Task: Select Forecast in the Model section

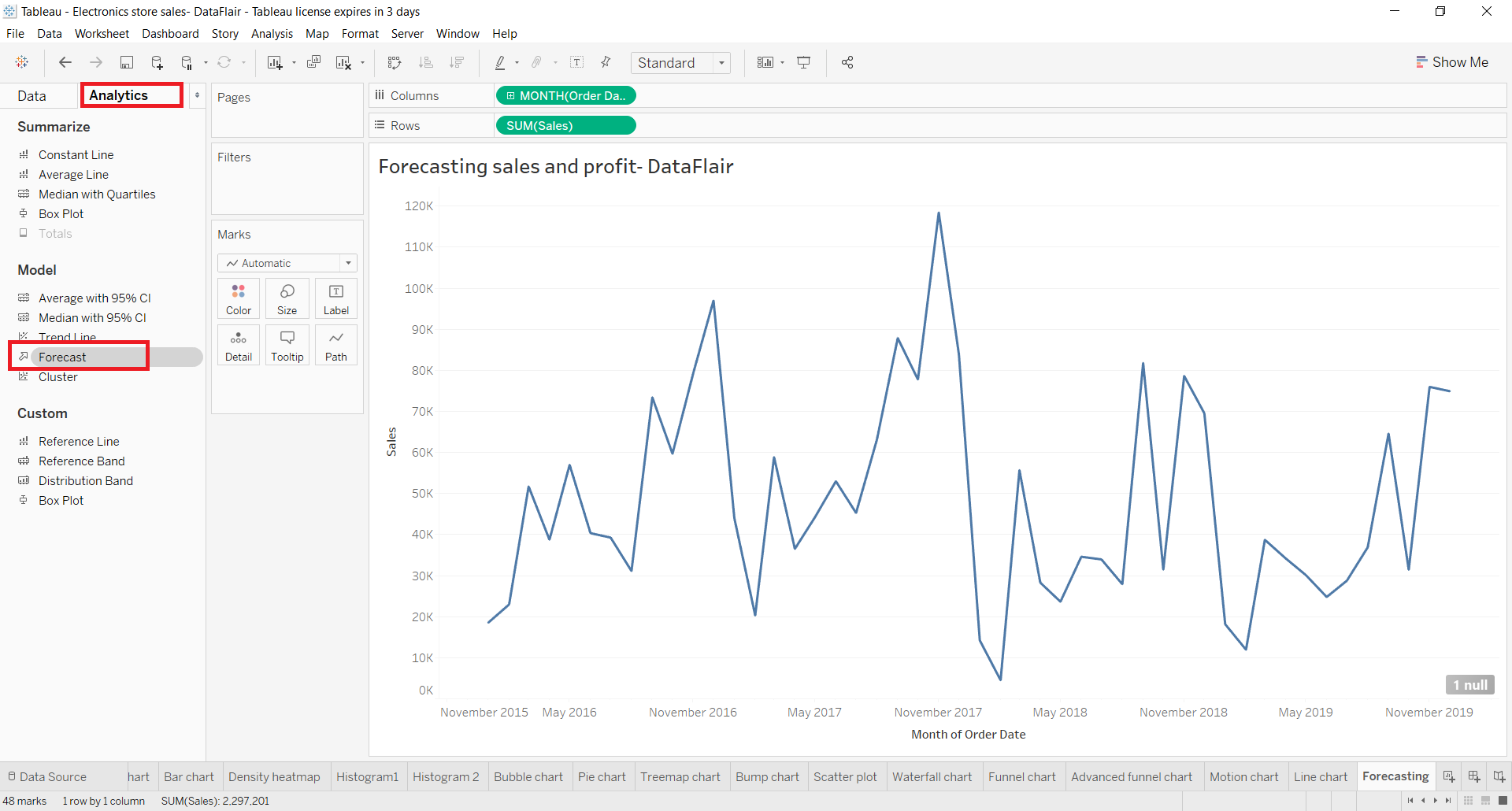Action: 109,357
